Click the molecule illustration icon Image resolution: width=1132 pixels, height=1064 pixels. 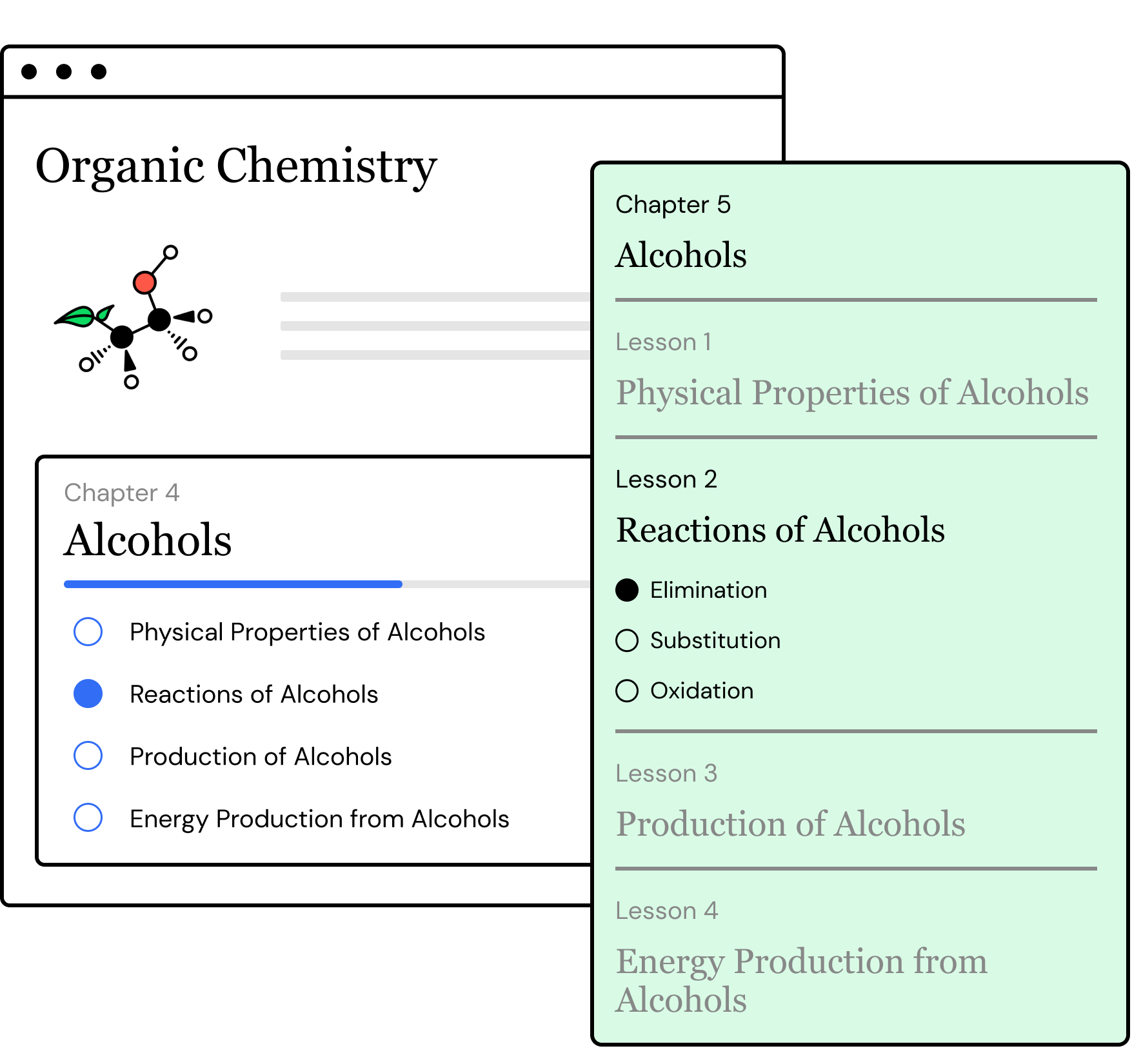coord(134,317)
